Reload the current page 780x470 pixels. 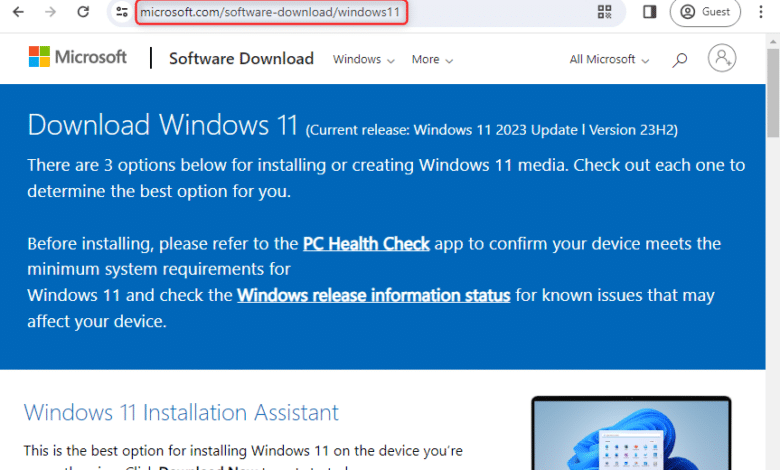[x=83, y=12]
